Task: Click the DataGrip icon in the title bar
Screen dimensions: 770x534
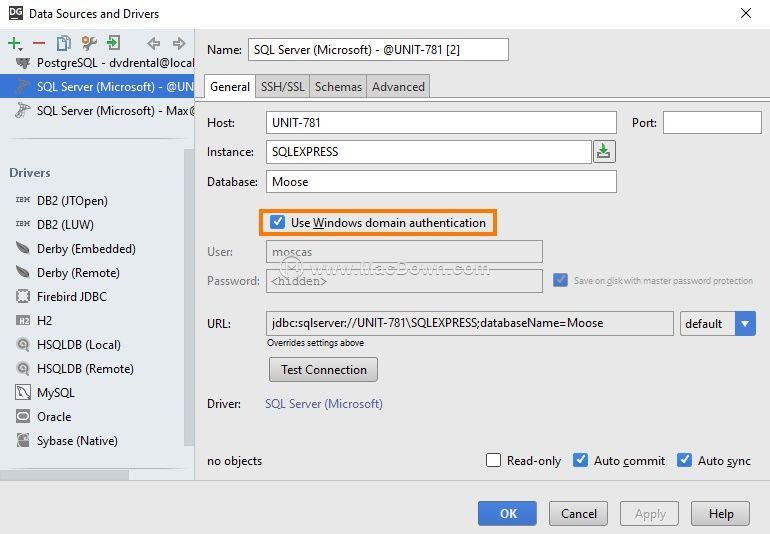Action: [16, 13]
